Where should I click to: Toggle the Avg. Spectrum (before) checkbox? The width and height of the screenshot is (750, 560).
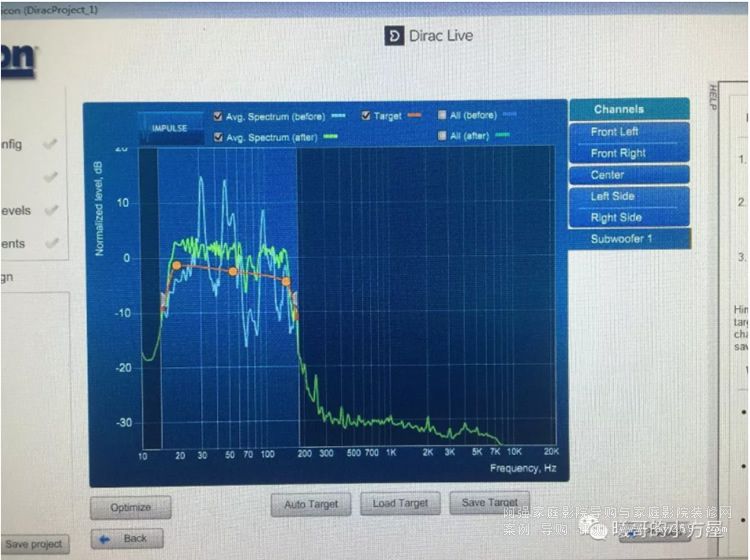click(218, 116)
